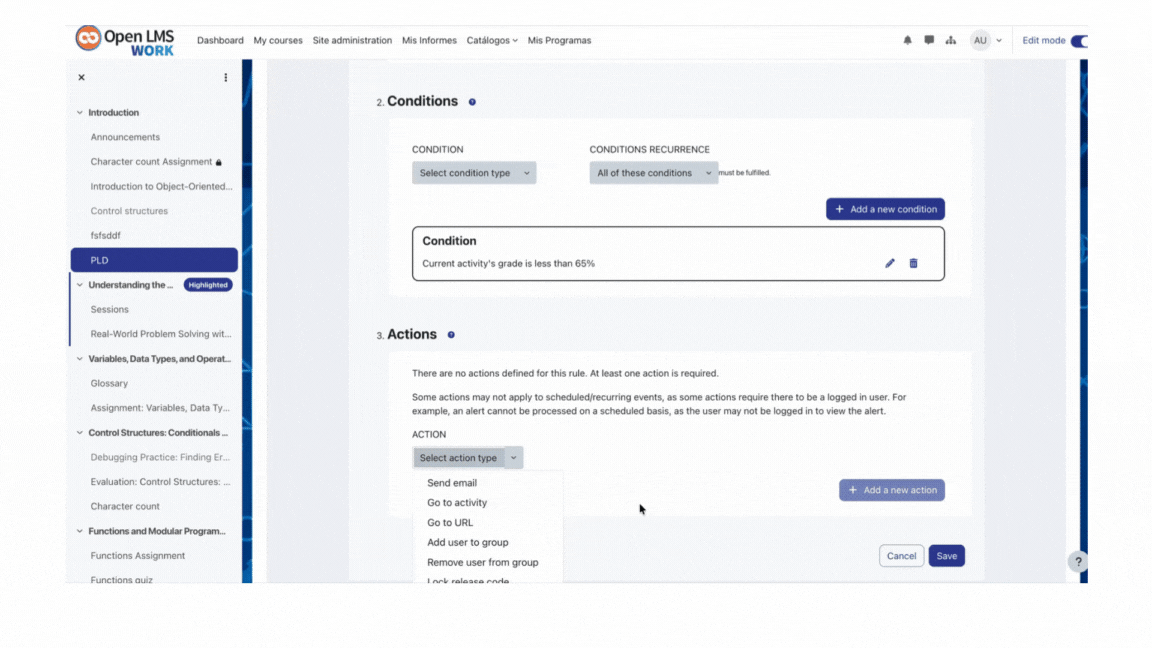Viewport: 1152px width, 648px height.
Task: Open Introduction to Object-Oriented item
Action: coord(161,187)
